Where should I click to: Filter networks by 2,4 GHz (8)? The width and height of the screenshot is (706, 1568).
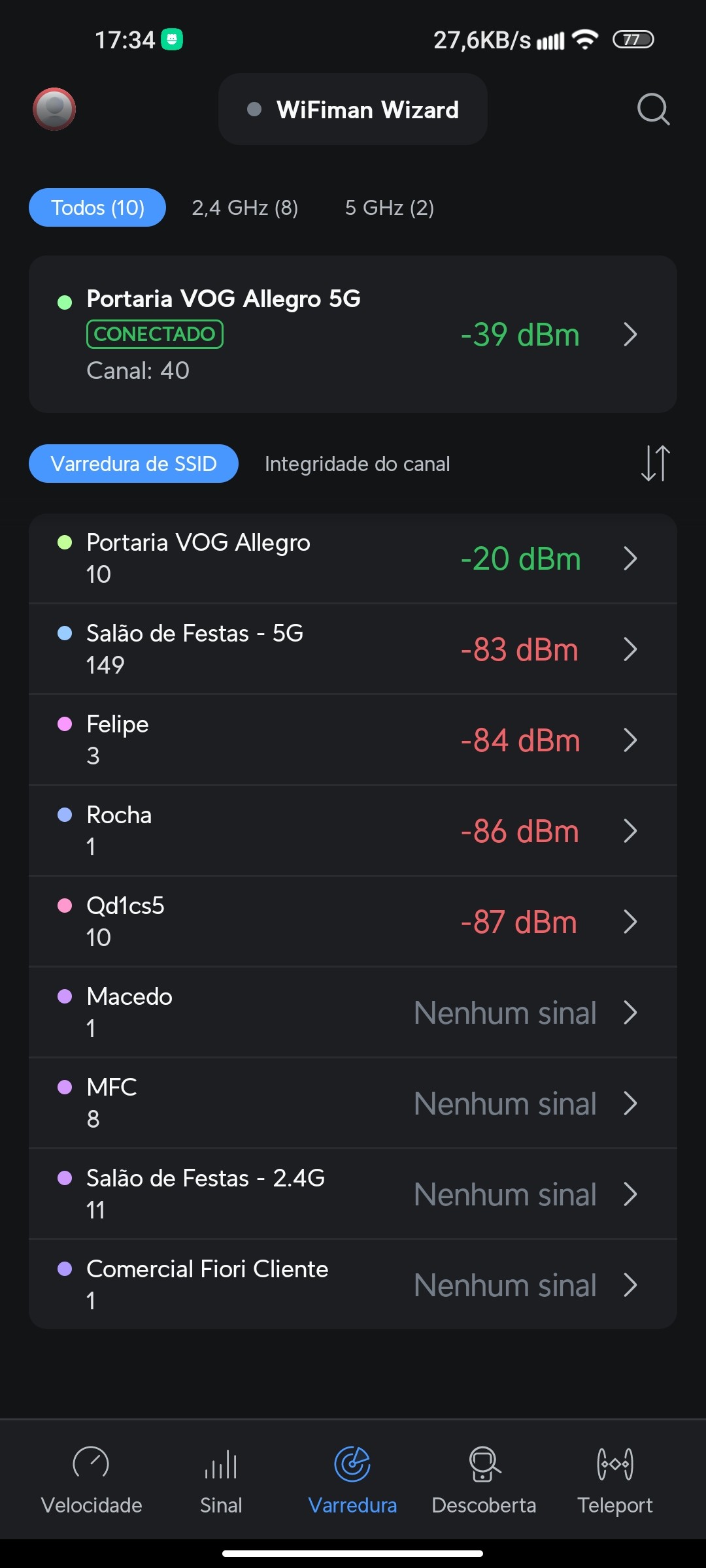pyautogui.click(x=244, y=208)
